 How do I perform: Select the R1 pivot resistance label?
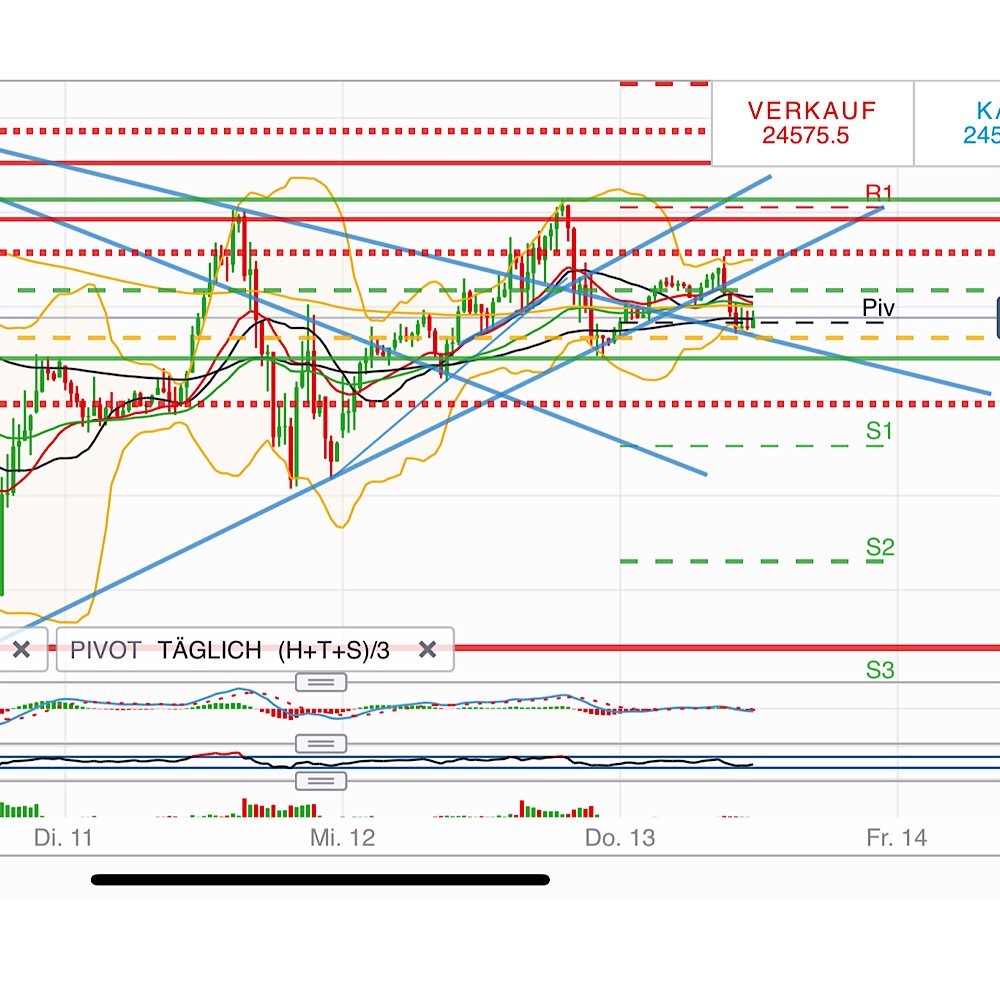point(879,192)
